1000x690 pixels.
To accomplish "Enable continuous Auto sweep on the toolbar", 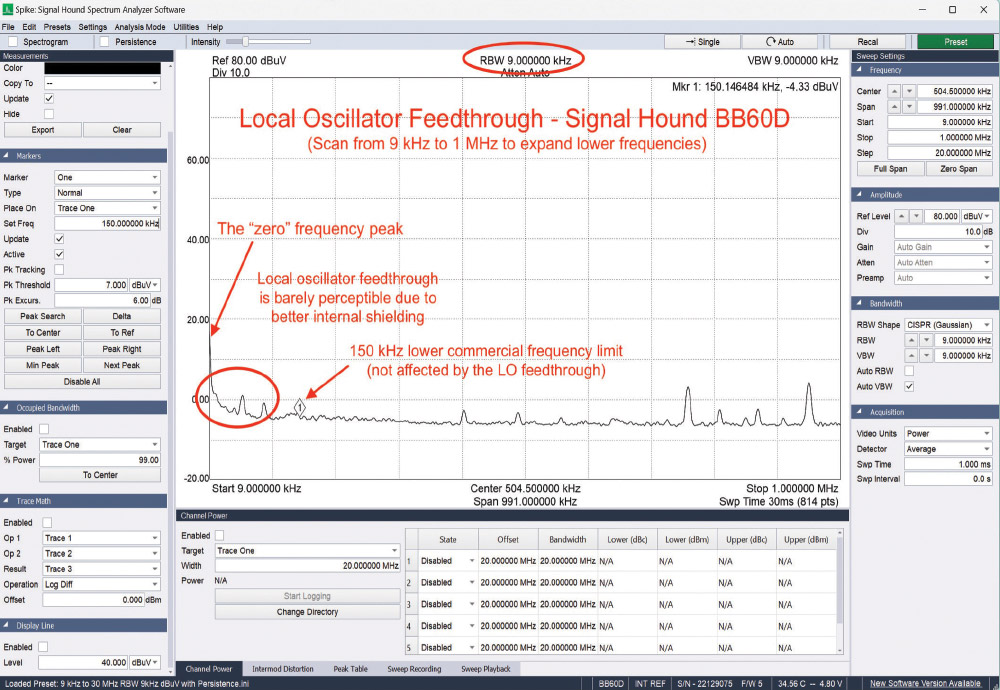I will tap(779, 41).
